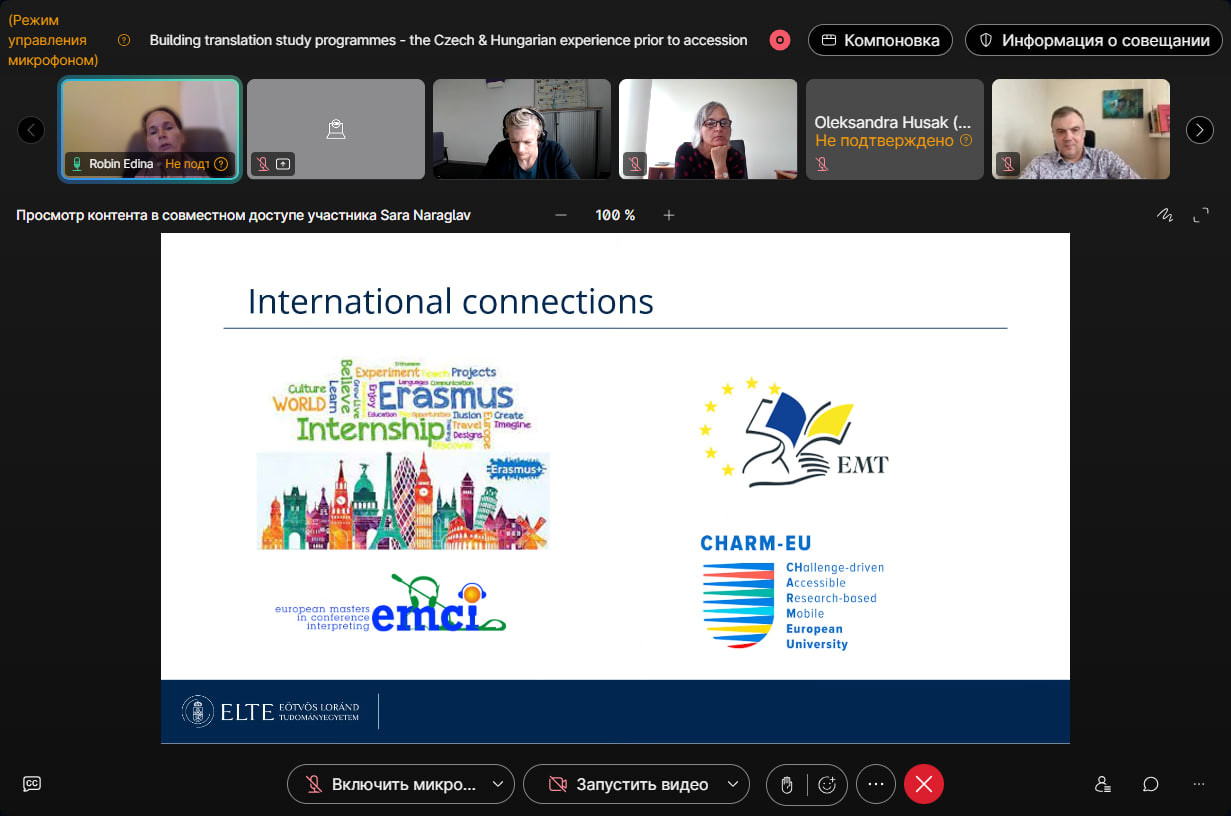Leave meeting with red X button
Screen dimensions: 1231x816
(x=923, y=785)
